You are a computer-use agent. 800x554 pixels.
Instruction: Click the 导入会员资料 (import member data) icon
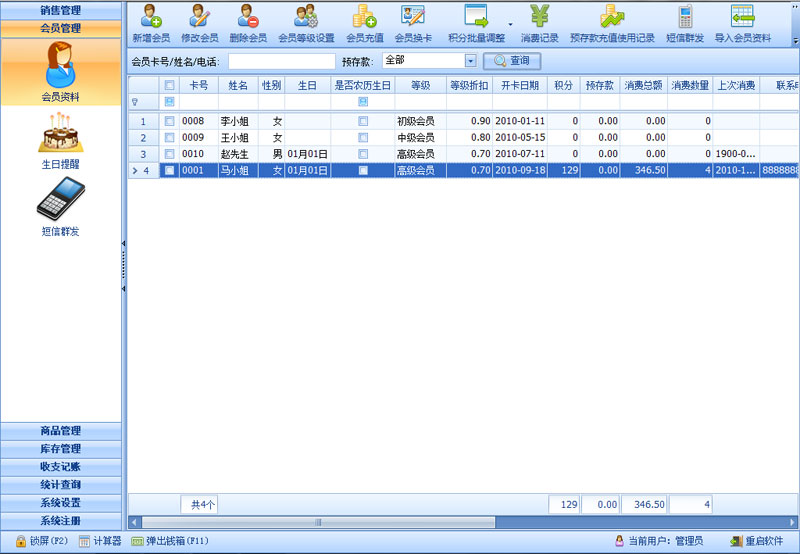742,17
